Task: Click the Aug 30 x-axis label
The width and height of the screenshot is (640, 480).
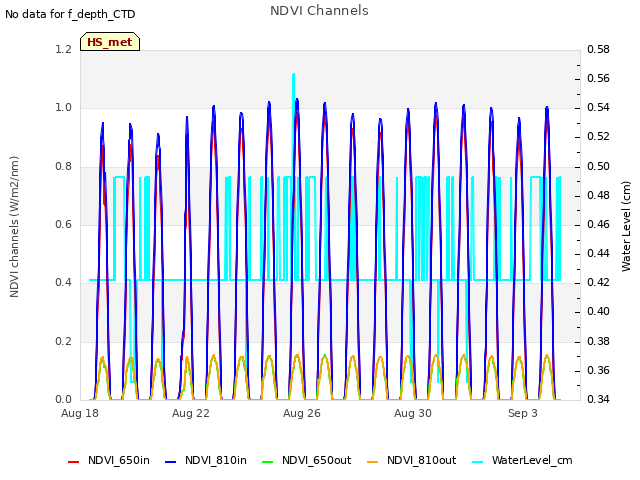Action: click(413, 413)
